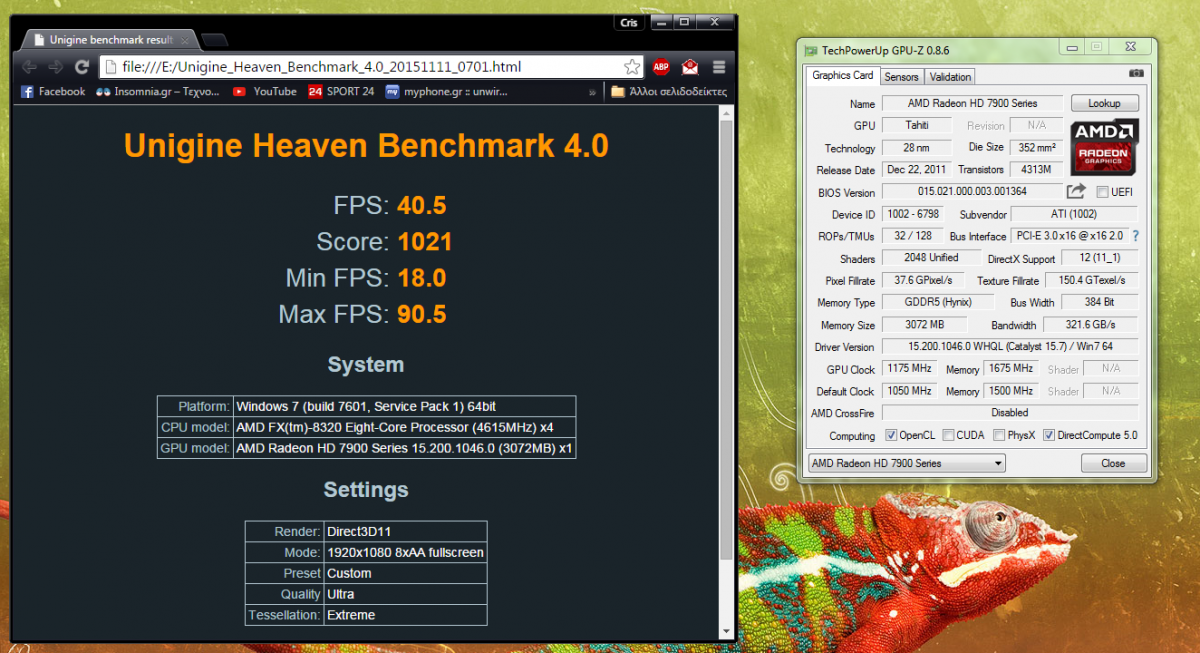Open the Chrome hamburger menu
This screenshot has height=653, width=1200.
719,67
